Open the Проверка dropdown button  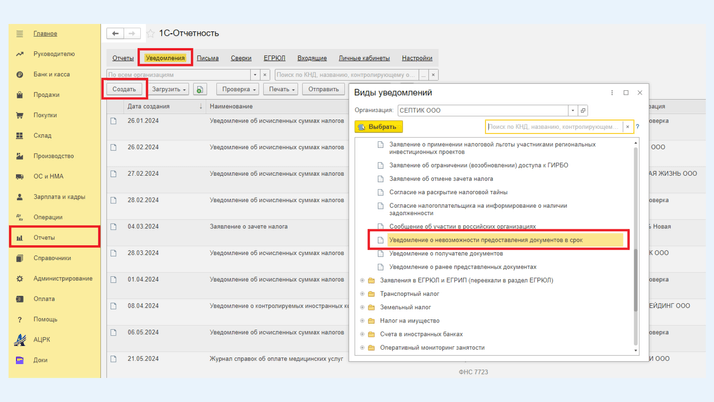(x=239, y=90)
